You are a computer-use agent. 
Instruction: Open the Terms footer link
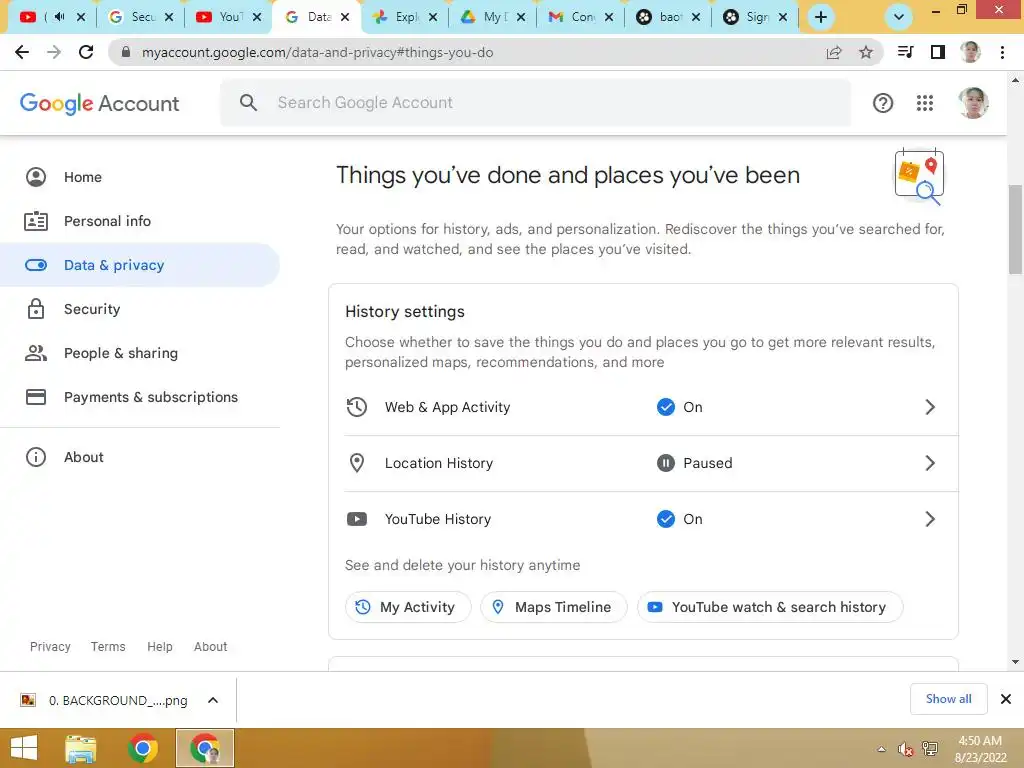click(x=108, y=647)
